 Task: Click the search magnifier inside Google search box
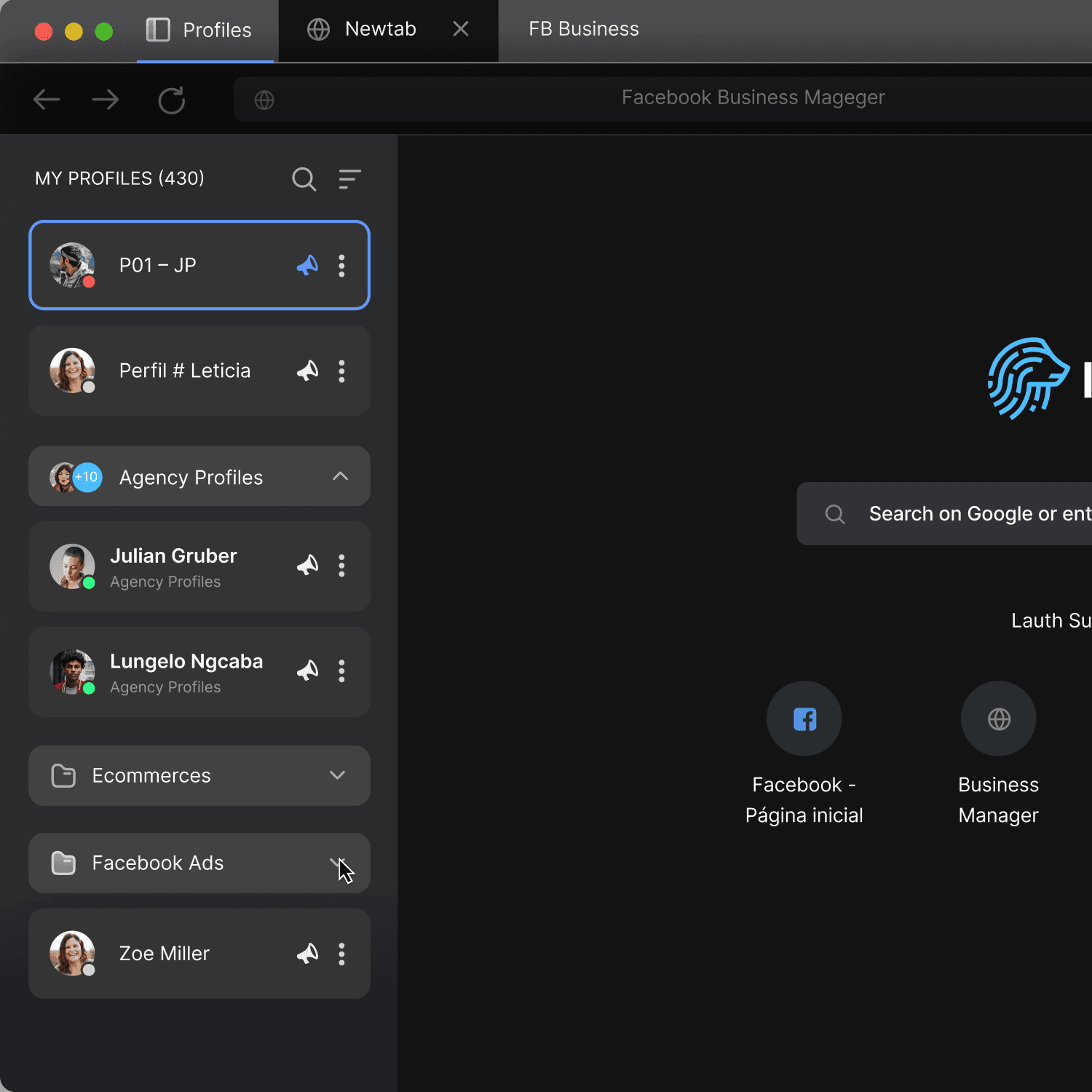835,515
